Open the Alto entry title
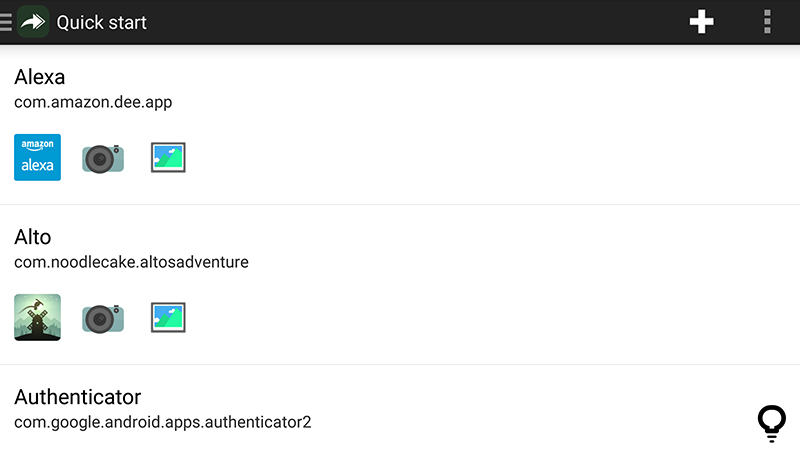 (x=33, y=237)
